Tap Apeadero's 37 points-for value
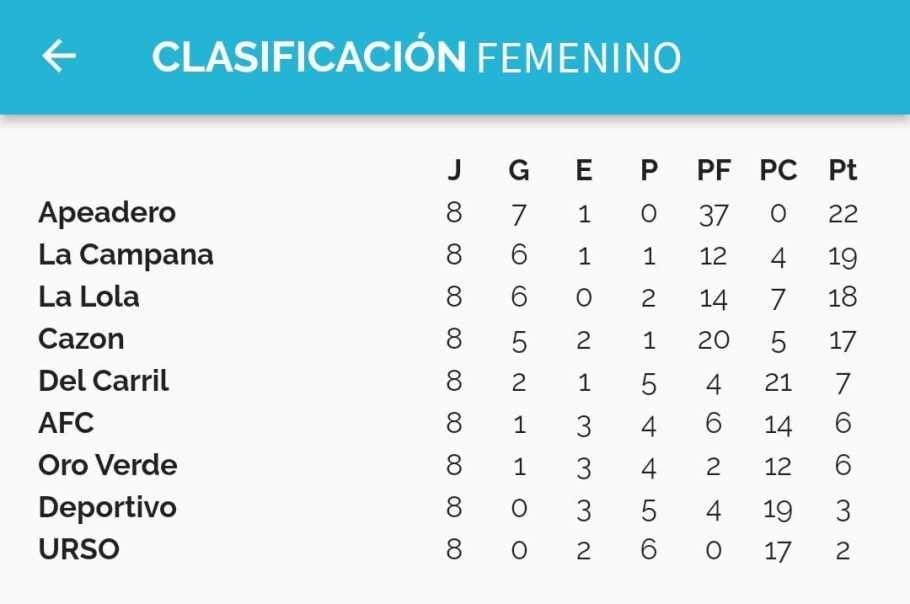 point(713,215)
